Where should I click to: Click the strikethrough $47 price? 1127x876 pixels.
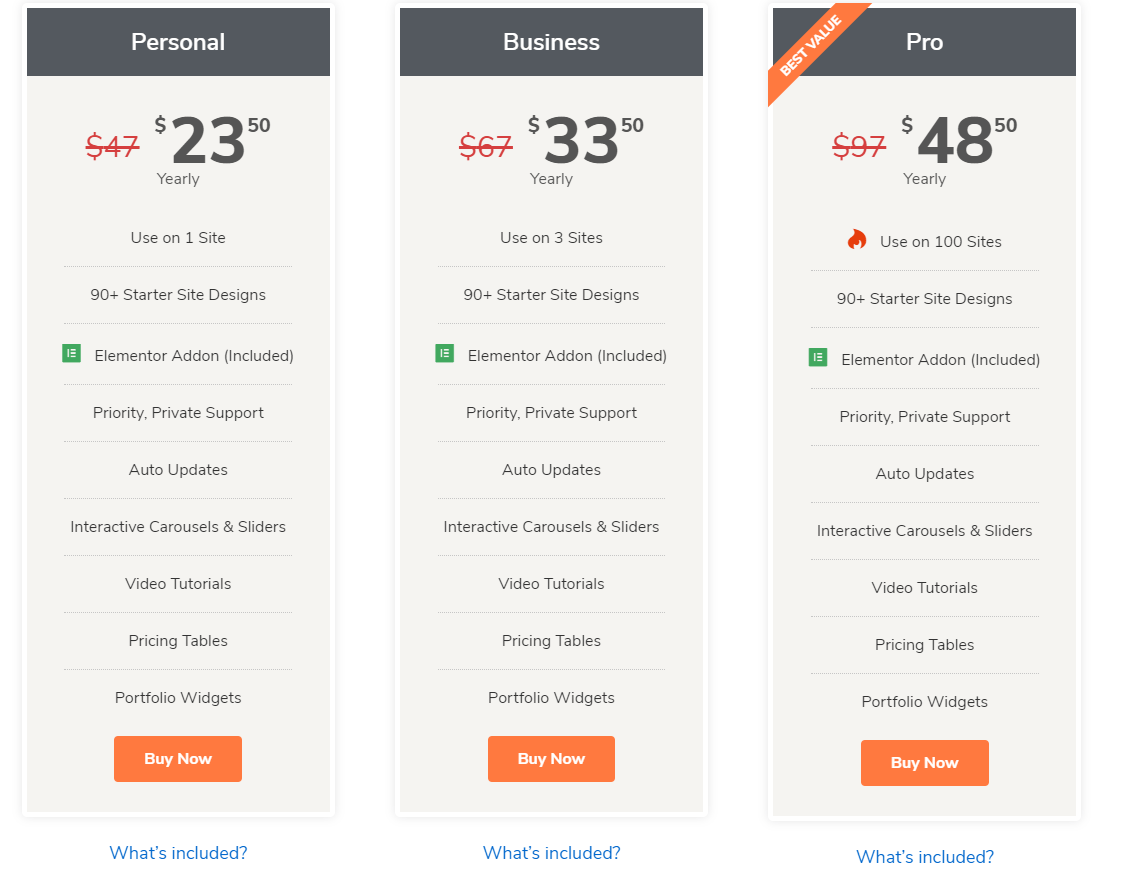coord(112,145)
